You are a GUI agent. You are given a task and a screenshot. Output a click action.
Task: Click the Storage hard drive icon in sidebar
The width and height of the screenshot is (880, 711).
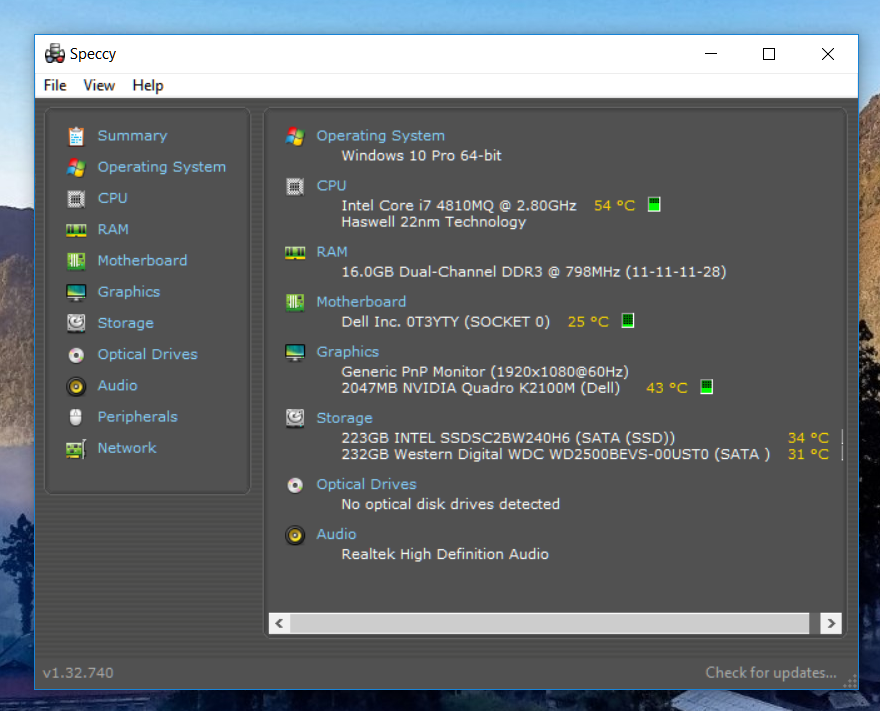click(x=76, y=323)
